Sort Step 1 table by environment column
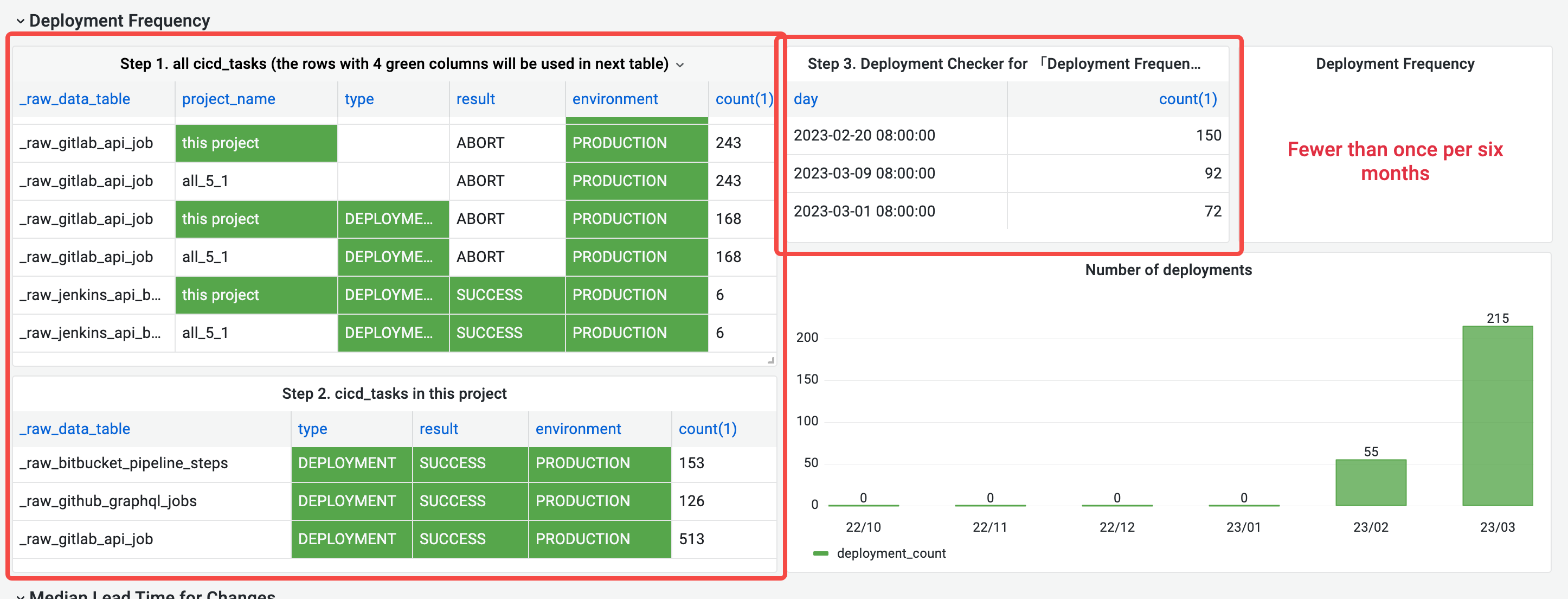The width and height of the screenshot is (1568, 599). coord(614,99)
